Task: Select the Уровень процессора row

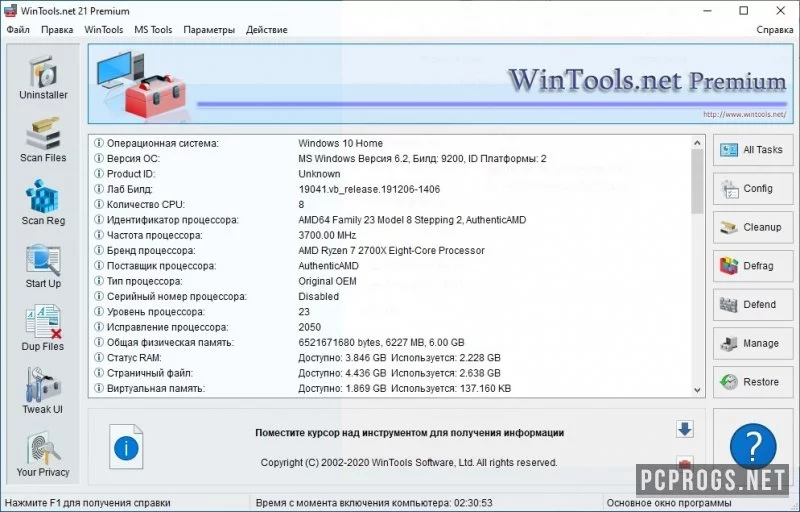Action: [390, 312]
